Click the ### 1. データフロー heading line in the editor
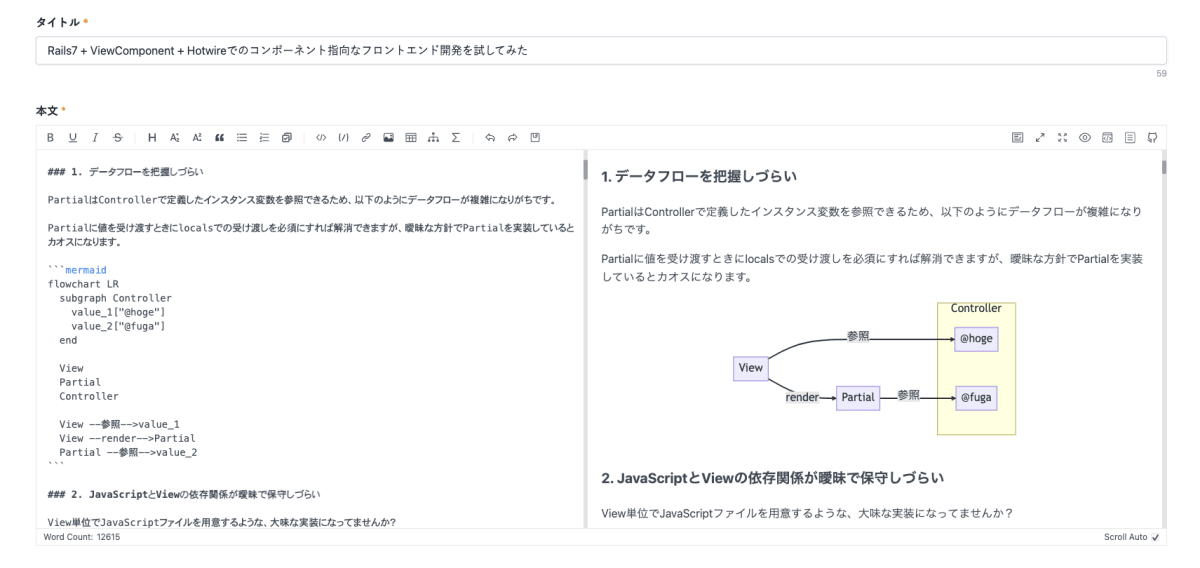Screen dimensions: 1200x568 click(x=127, y=173)
